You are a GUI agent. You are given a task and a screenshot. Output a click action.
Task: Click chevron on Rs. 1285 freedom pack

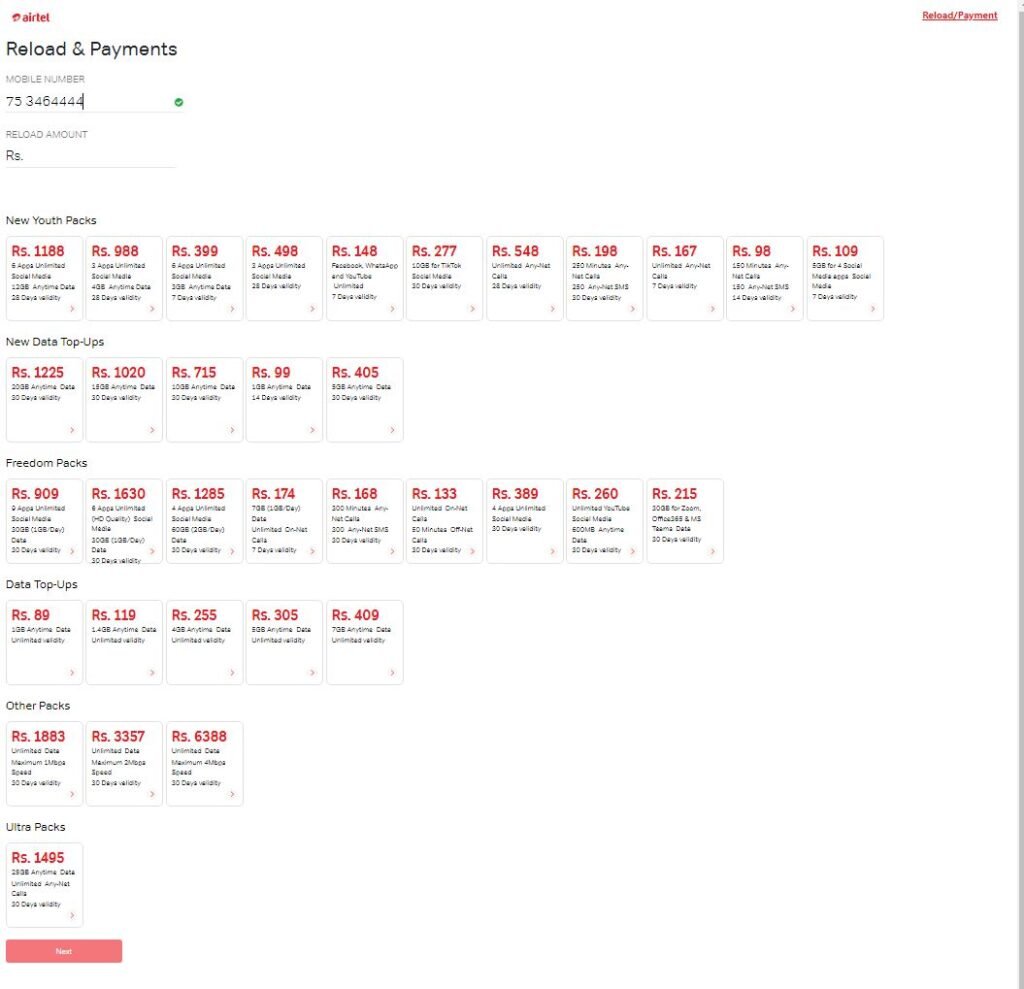232,551
